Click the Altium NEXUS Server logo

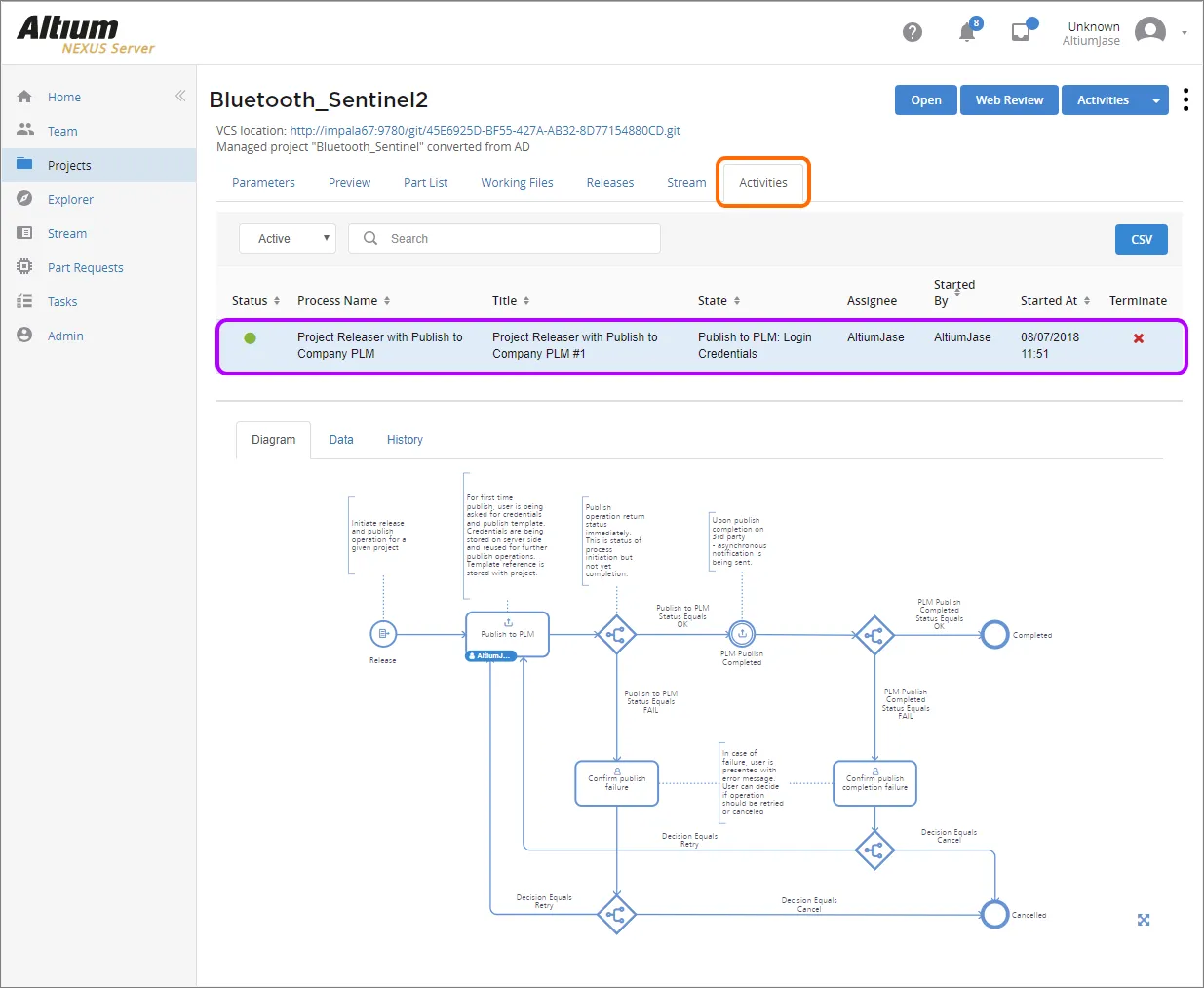point(86,35)
